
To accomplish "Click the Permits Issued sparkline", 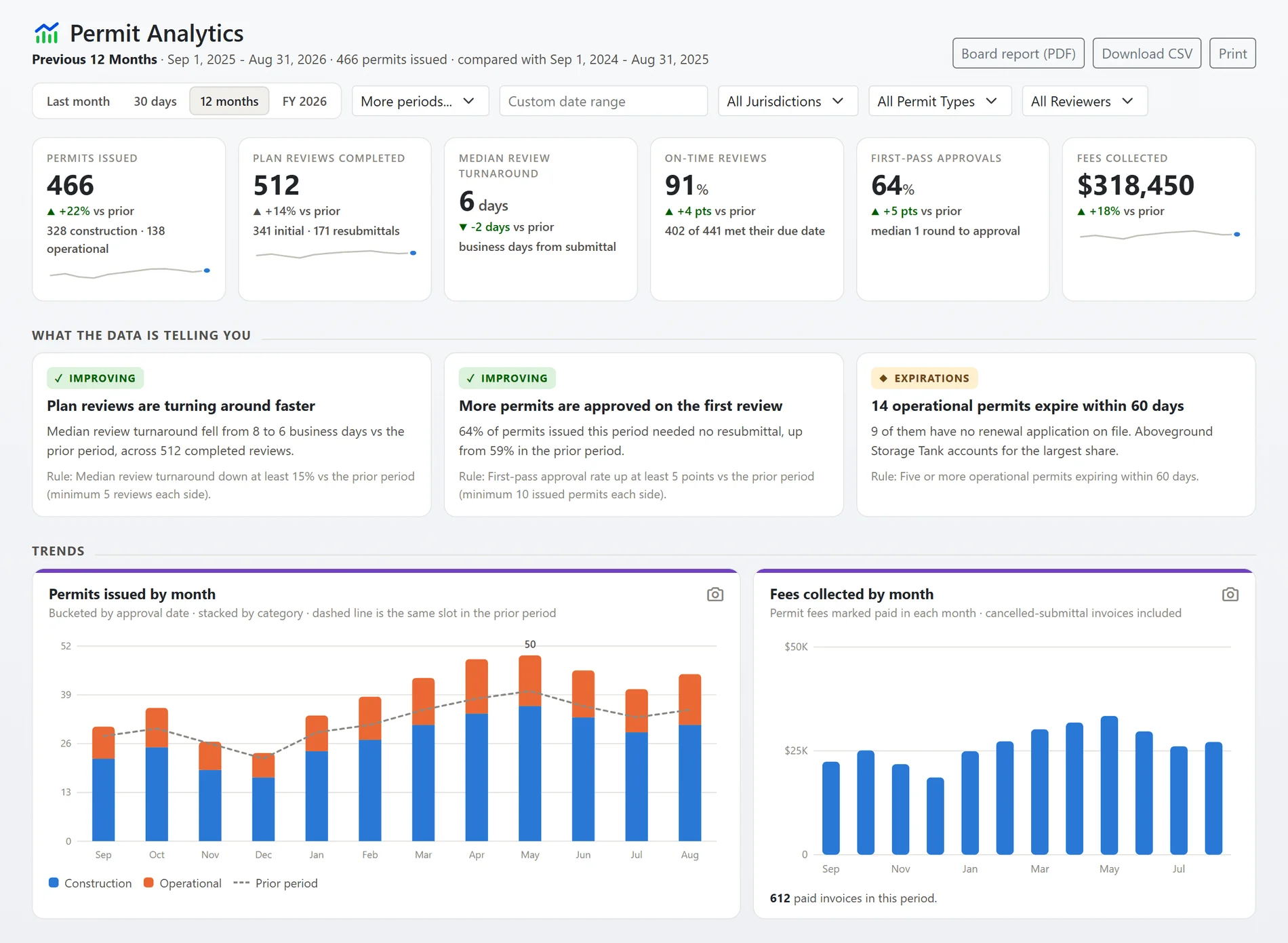I will click(x=129, y=273).
